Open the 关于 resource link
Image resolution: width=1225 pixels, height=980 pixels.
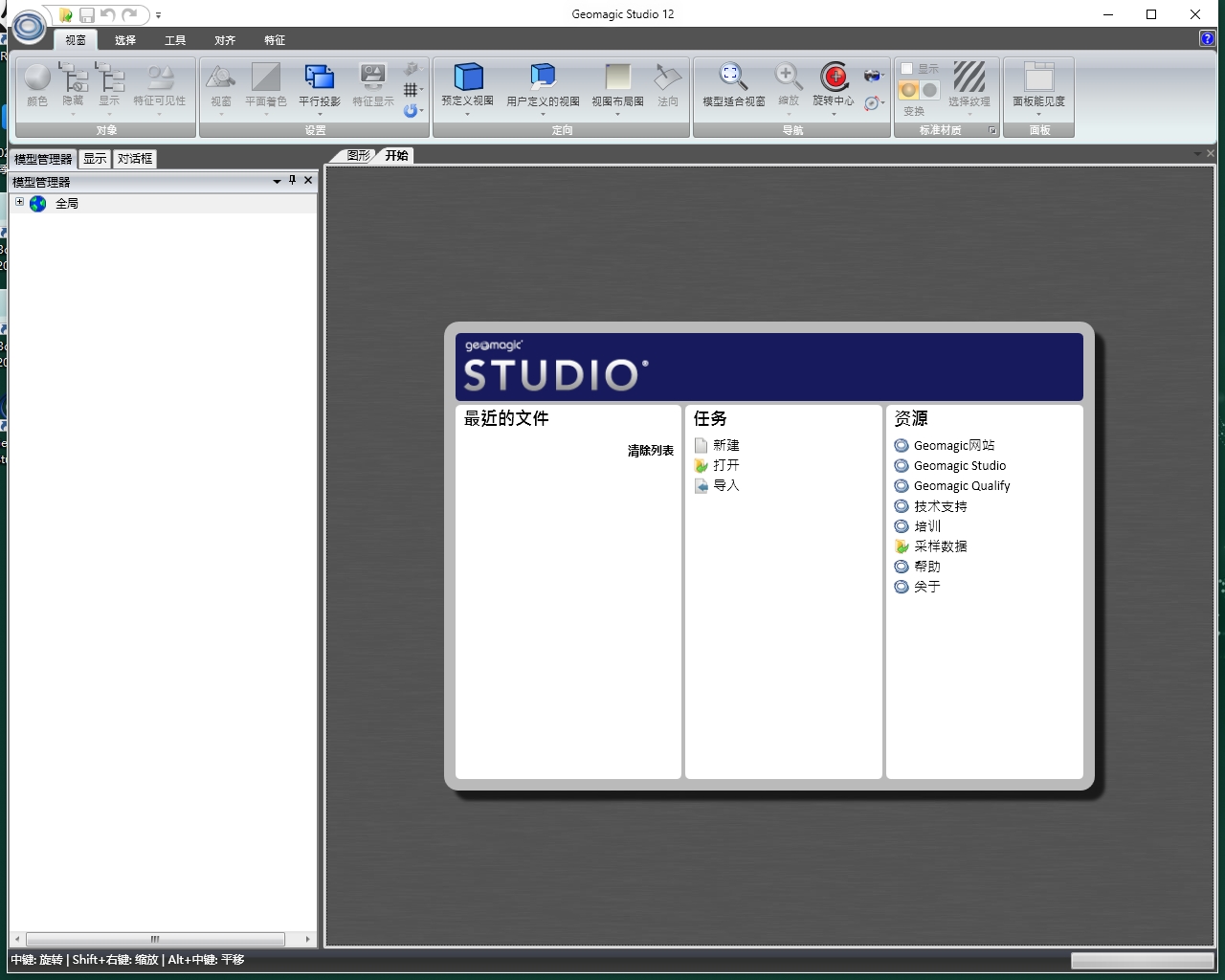click(927, 587)
